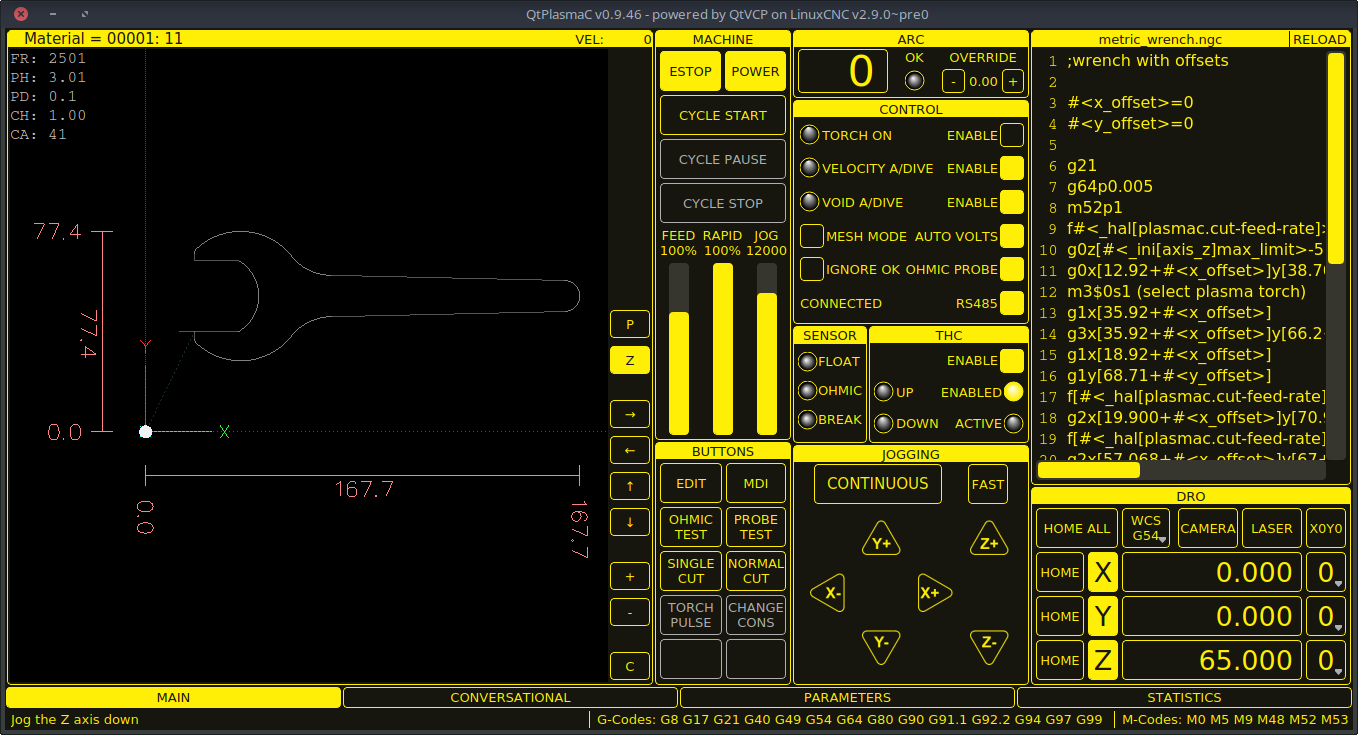Zoom in the preview with plus button
This screenshot has width=1358, height=735.
click(x=630, y=577)
